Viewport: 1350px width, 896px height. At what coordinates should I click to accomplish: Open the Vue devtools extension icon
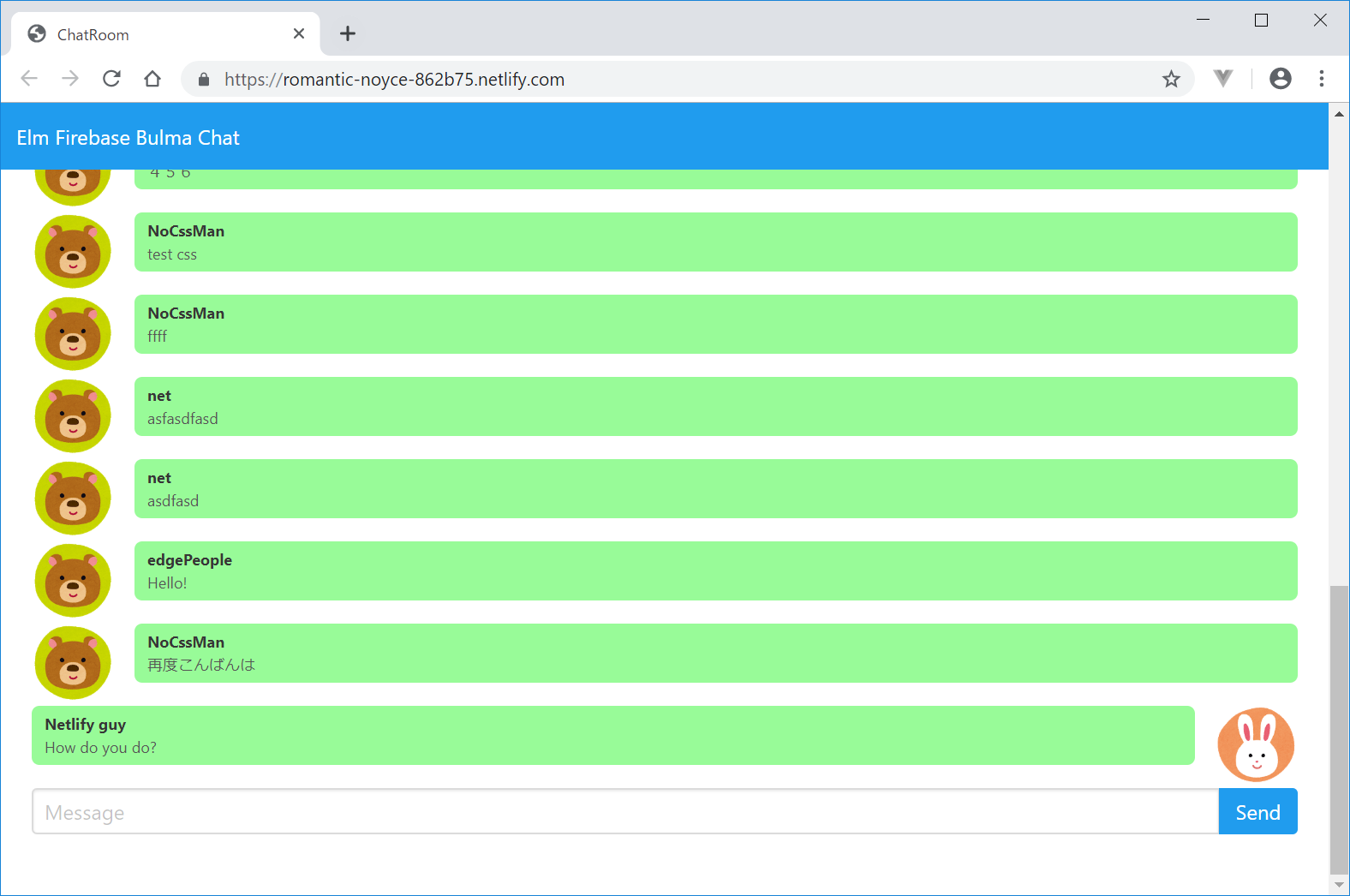click(x=1223, y=79)
